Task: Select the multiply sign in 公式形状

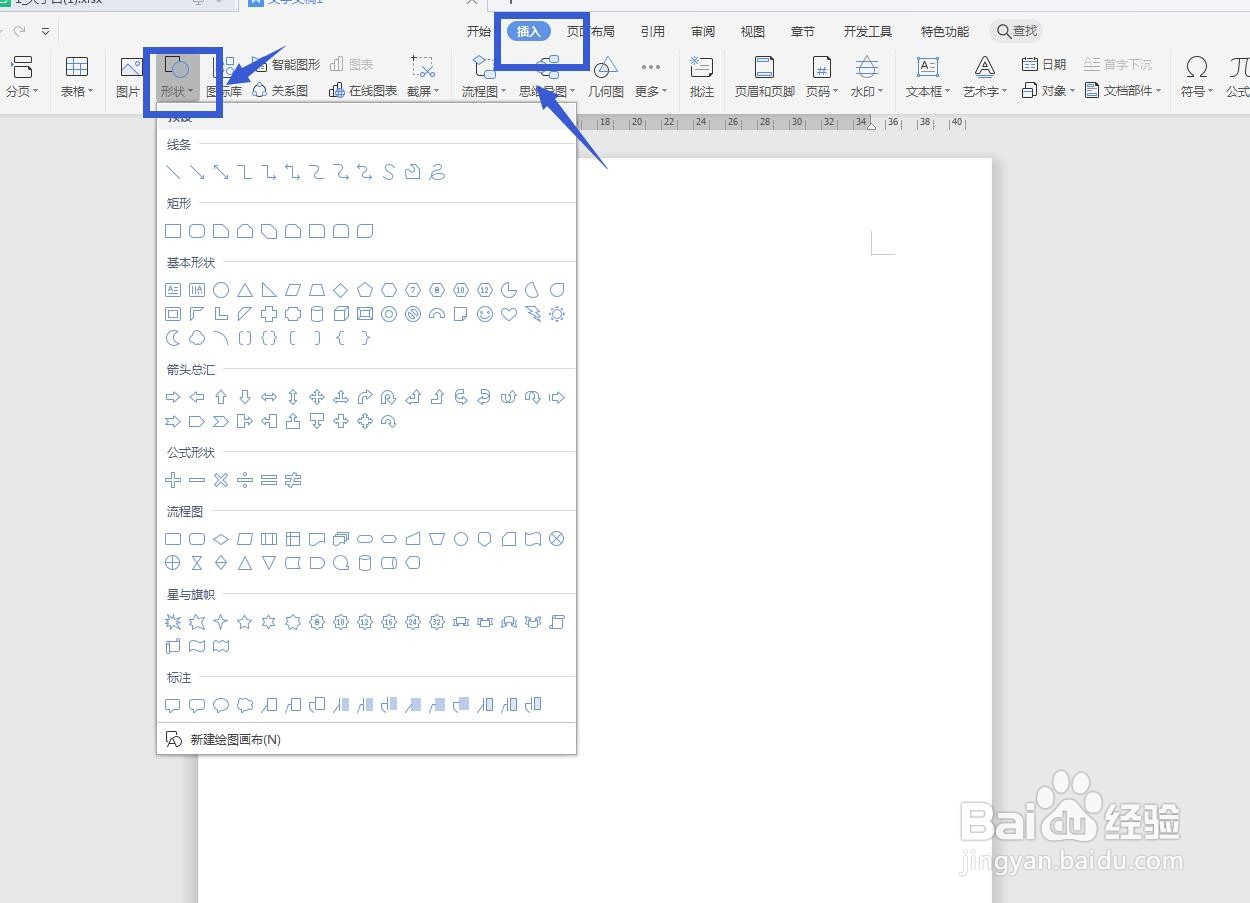Action: coord(221,480)
